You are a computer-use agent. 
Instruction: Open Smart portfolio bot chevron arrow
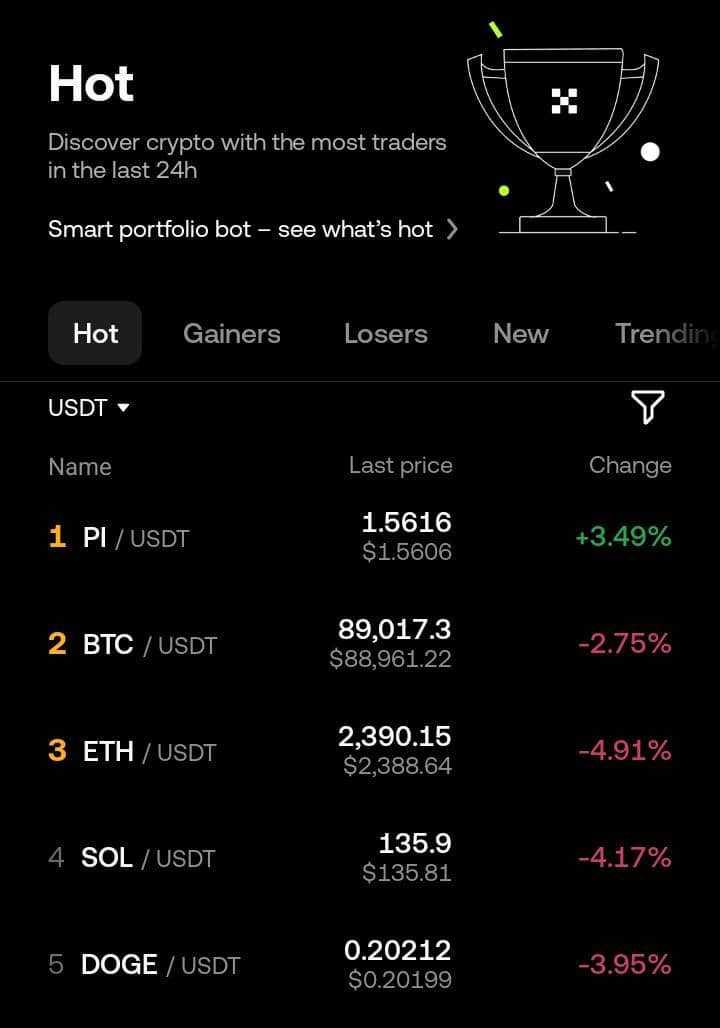452,229
